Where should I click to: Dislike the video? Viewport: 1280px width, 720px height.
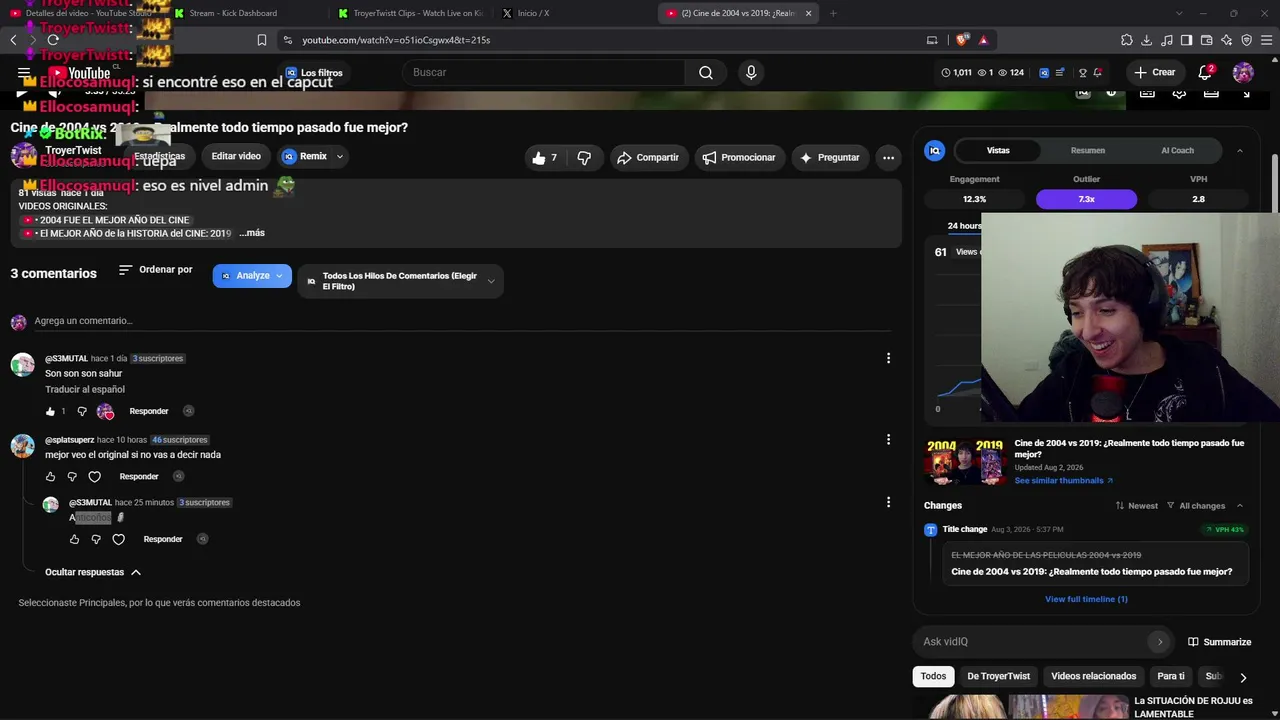[584, 157]
